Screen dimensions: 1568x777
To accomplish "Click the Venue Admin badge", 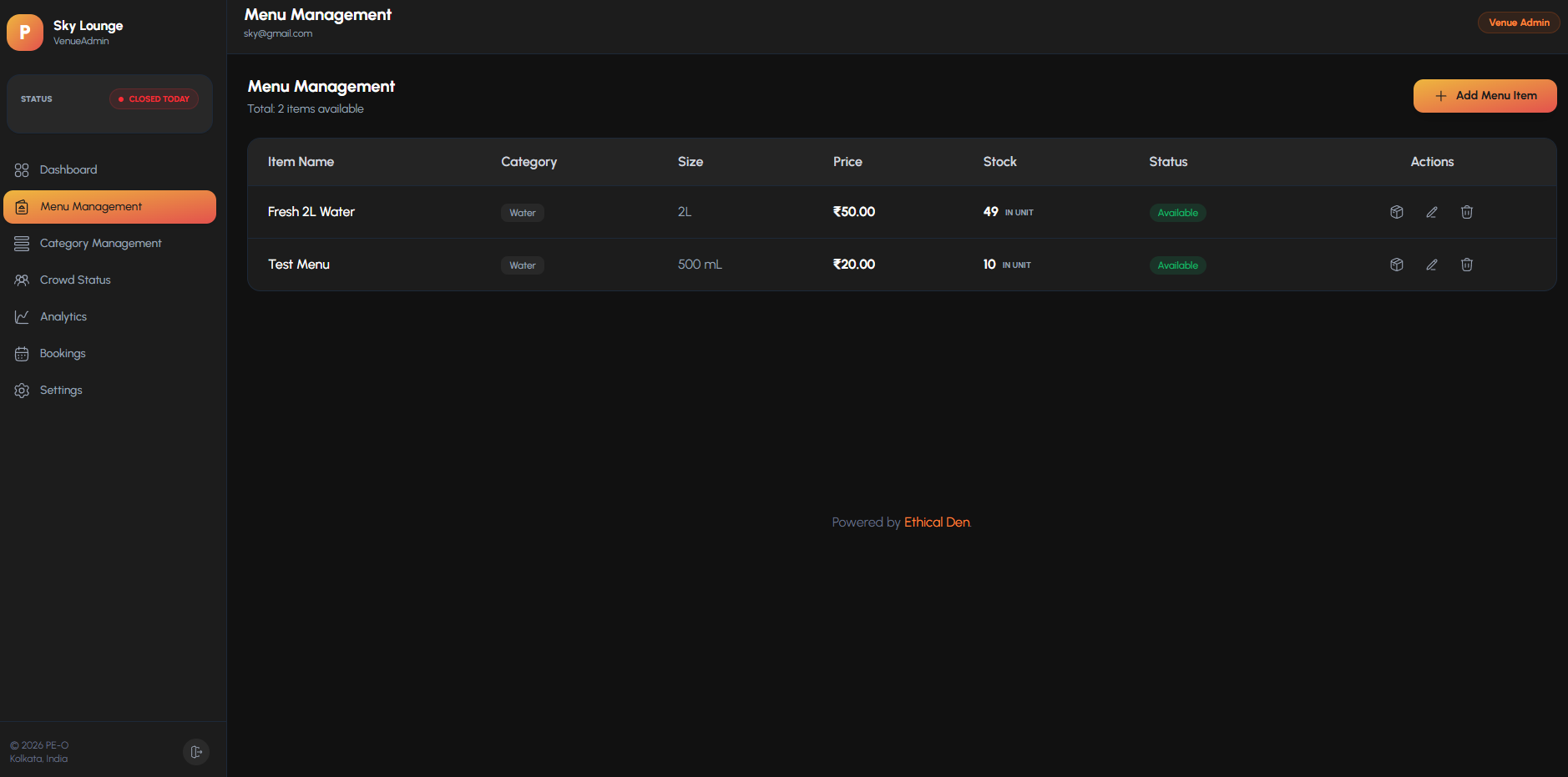I will [x=1519, y=23].
